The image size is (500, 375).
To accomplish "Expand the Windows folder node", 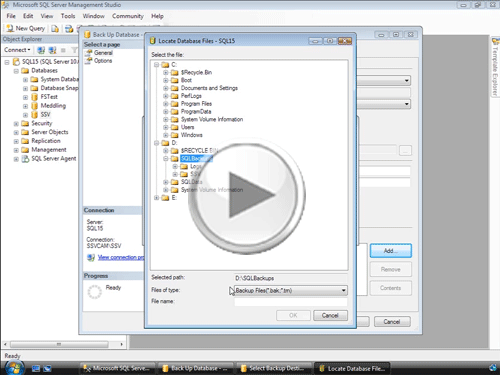I will [x=166, y=135].
